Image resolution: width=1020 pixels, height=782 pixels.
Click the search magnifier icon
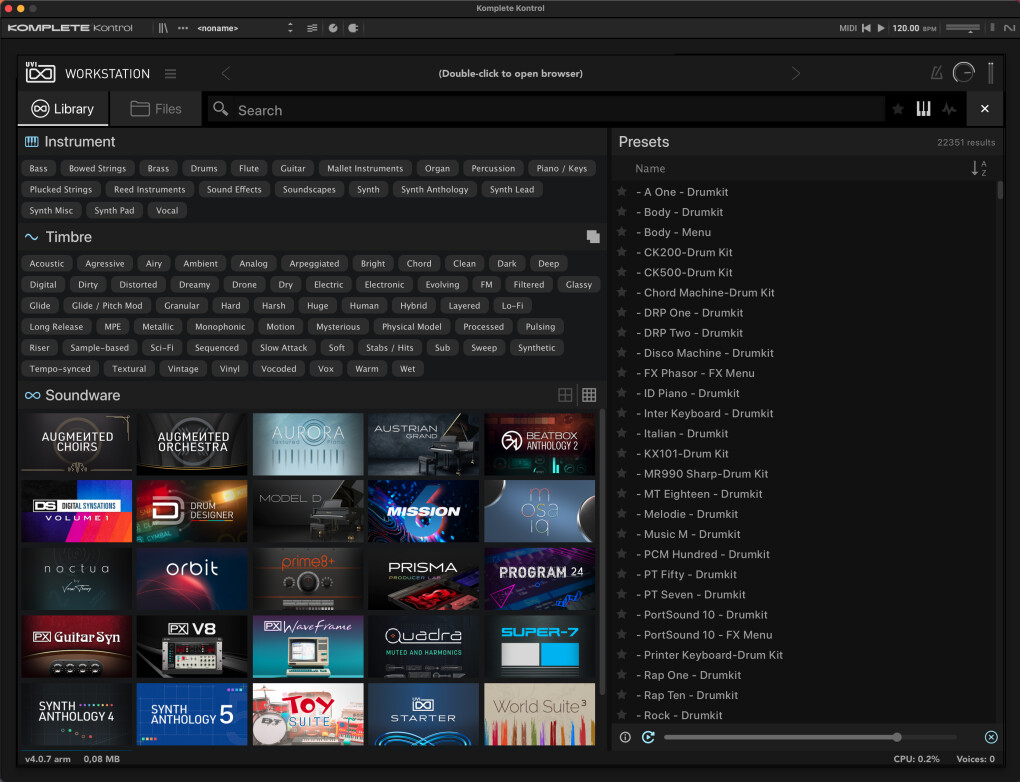click(x=221, y=109)
